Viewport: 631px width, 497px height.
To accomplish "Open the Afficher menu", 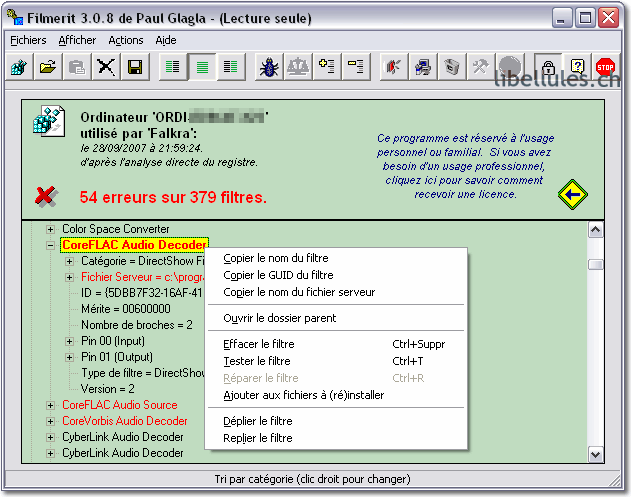I will (x=77, y=40).
